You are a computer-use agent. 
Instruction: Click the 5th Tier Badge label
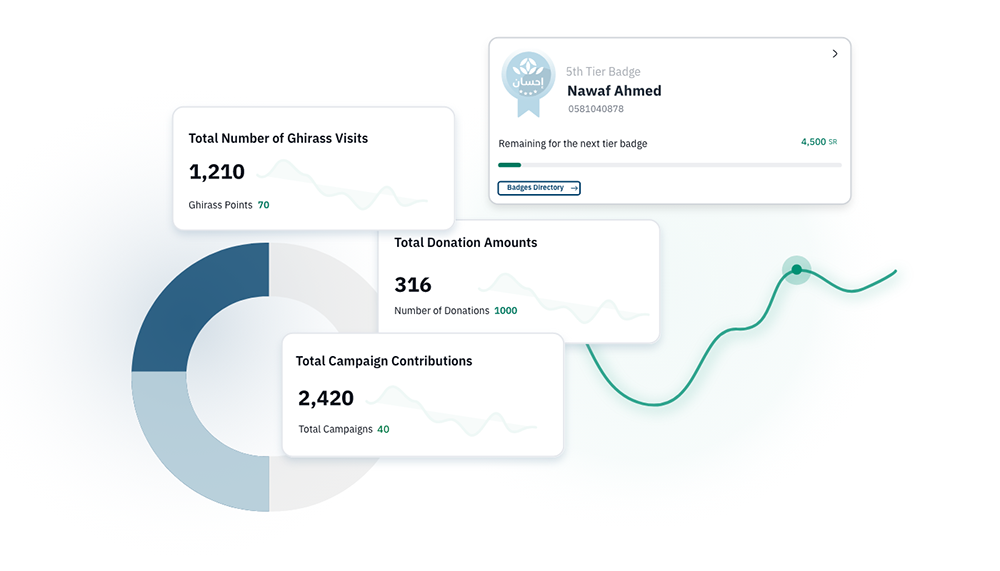pos(603,71)
